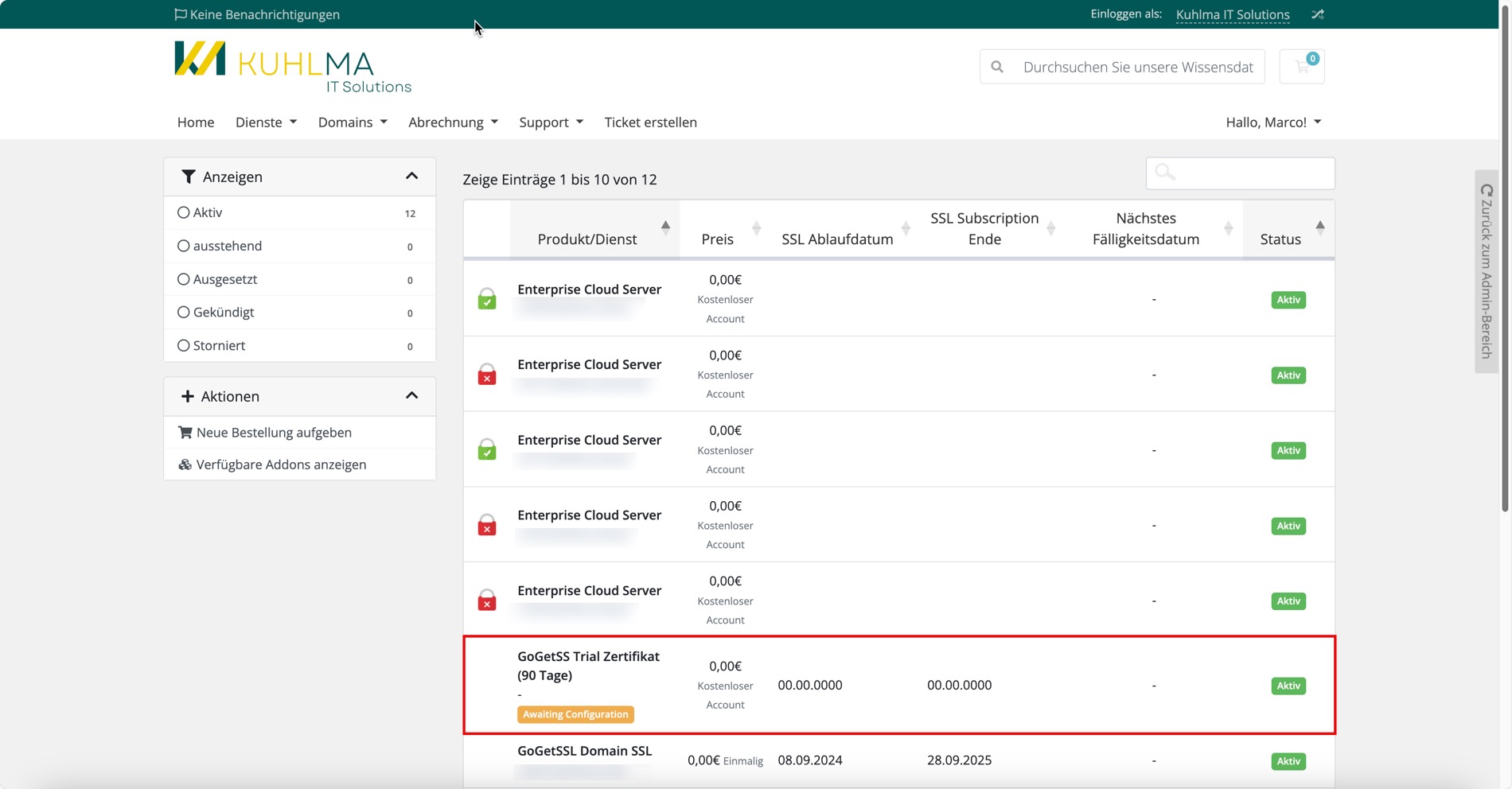Click red lock icon of fifth Enterprise Cloud Server
The width and height of the screenshot is (1512, 789).
[487, 600]
